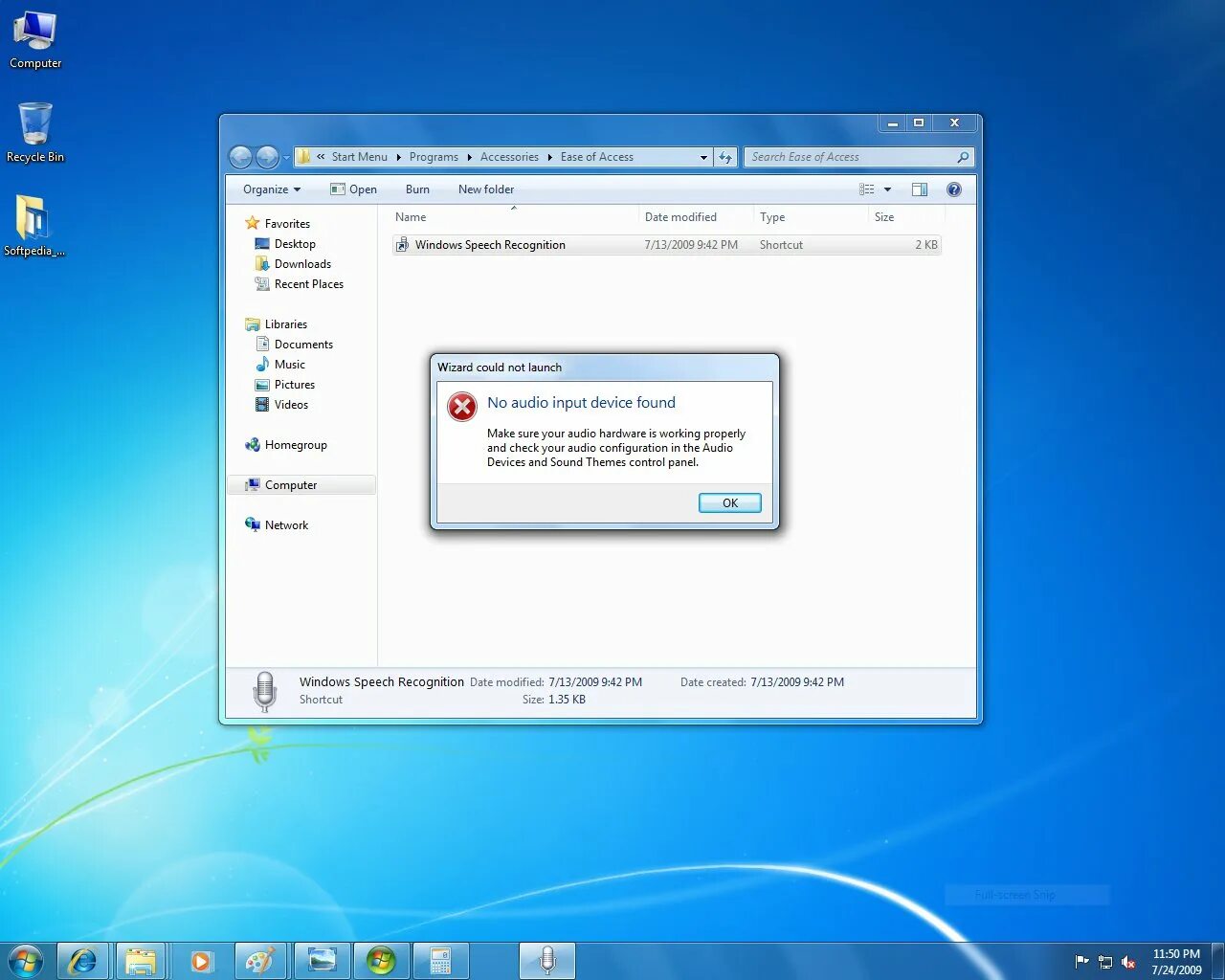Click Show desktop strip at taskbar end
Image resolution: width=1225 pixels, height=980 pixels.
(x=1217, y=961)
